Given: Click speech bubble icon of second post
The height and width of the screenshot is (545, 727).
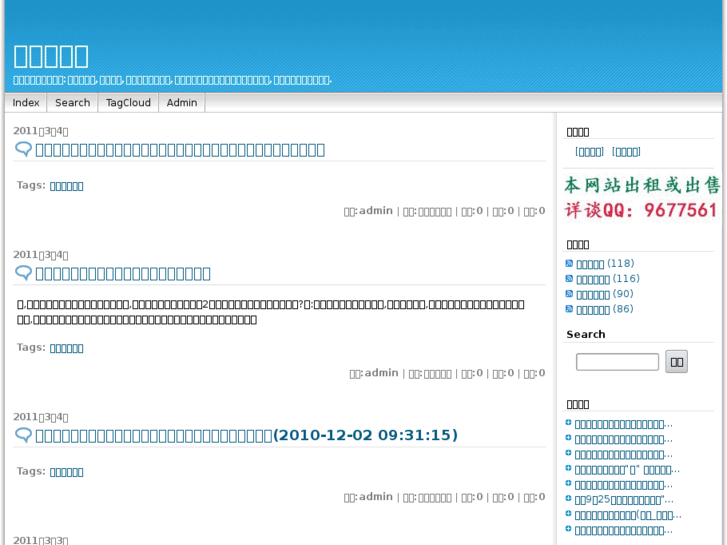Looking at the screenshot, I should 23,273.
